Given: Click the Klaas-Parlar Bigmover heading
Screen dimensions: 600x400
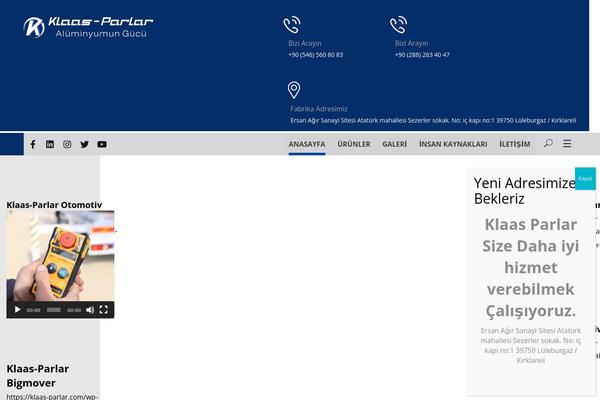Looking at the screenshot, I should pyautogui.click(x=38, y=376).
